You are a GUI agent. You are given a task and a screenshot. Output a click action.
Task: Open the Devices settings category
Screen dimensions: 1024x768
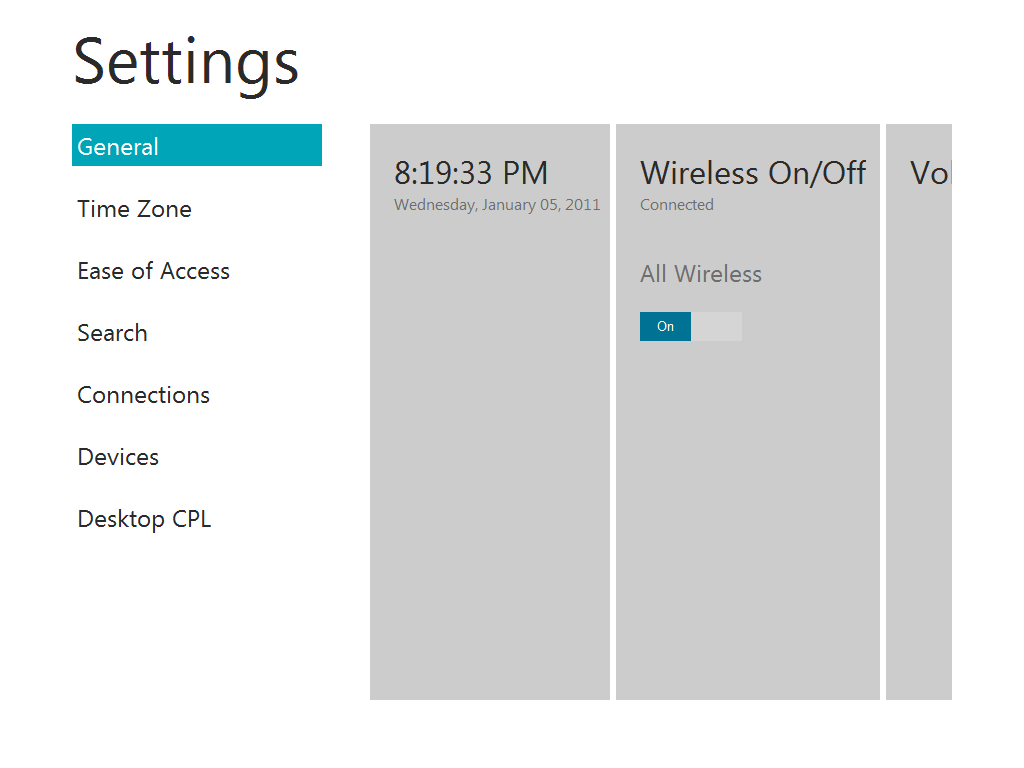pyautogui.click(x=118, y=457)
